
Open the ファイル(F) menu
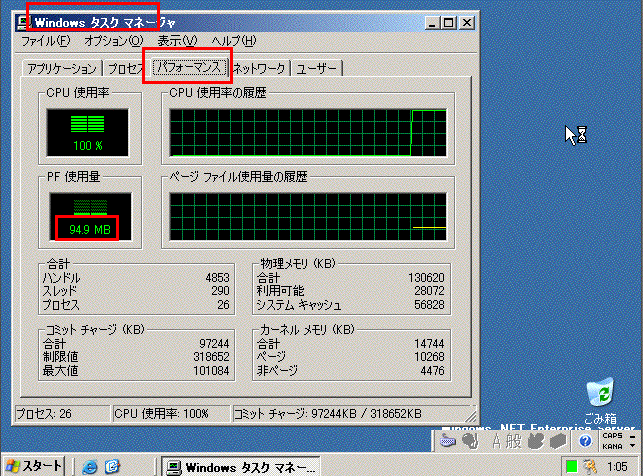tap(45, 41)
